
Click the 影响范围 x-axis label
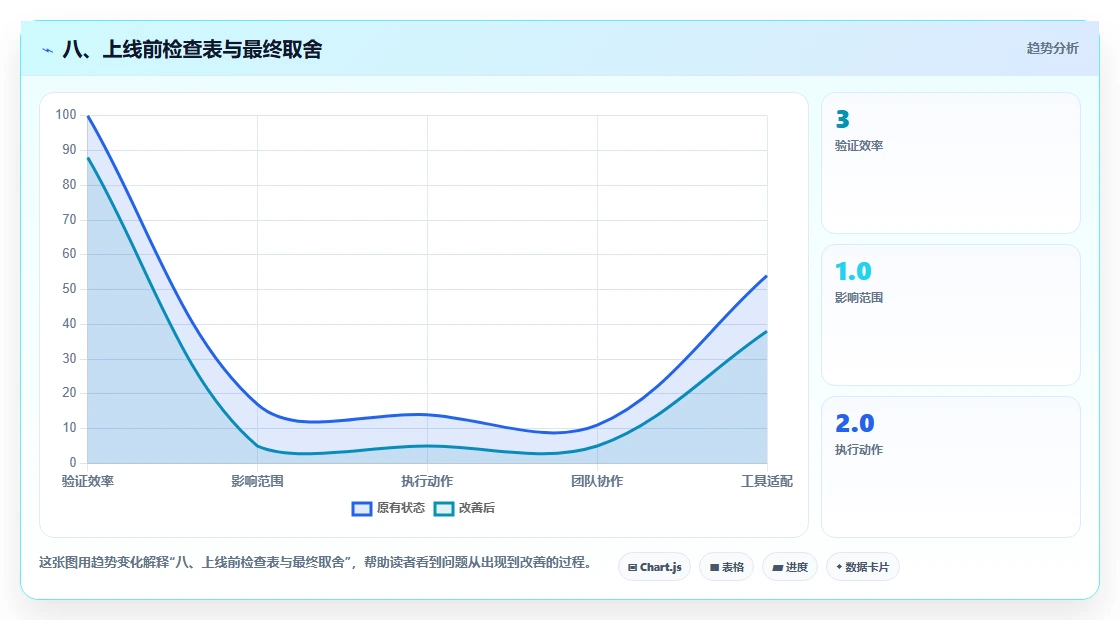[257, 481]
